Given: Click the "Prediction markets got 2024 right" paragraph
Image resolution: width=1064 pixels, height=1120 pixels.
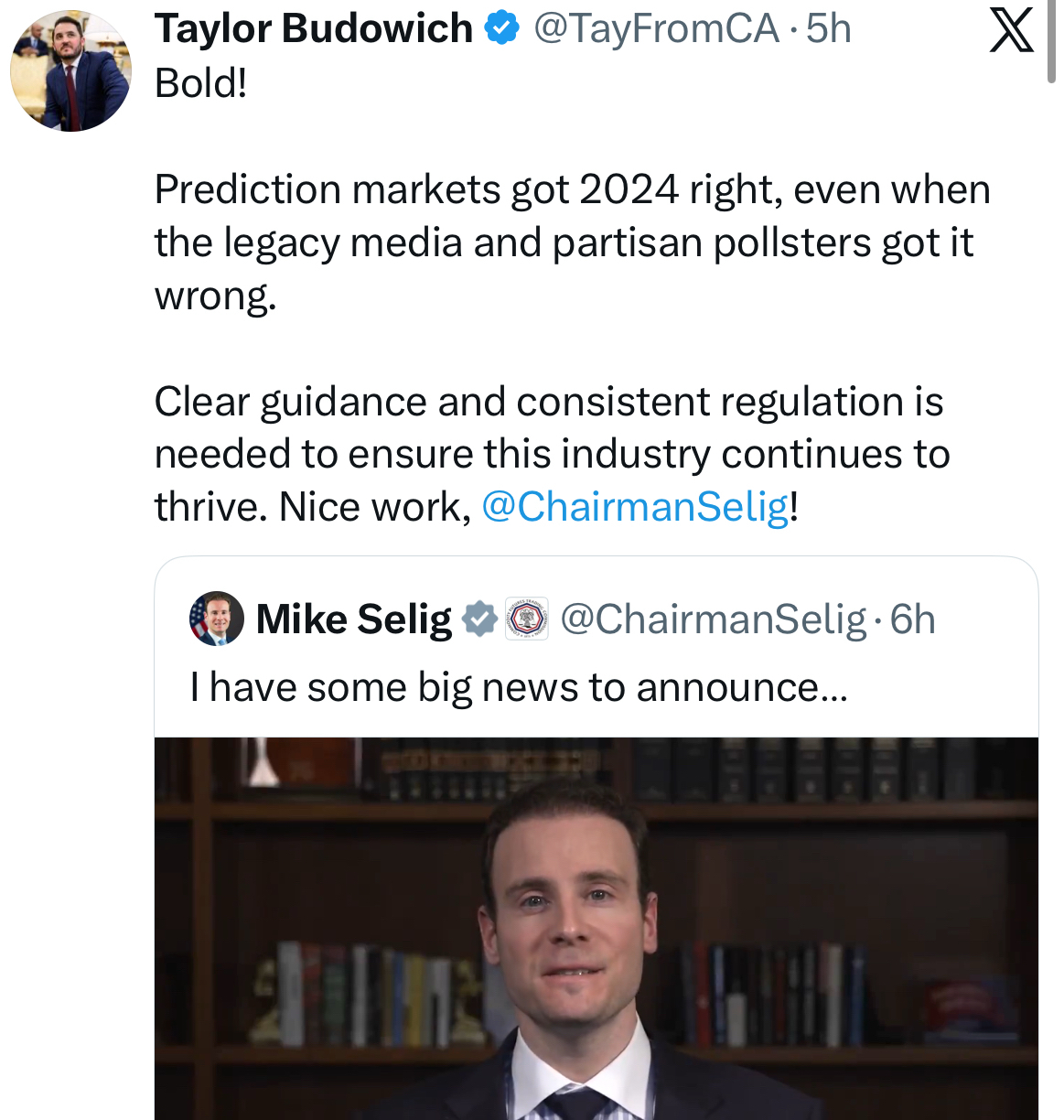Looking at the screenshot, I should click(x=572, y=242).
